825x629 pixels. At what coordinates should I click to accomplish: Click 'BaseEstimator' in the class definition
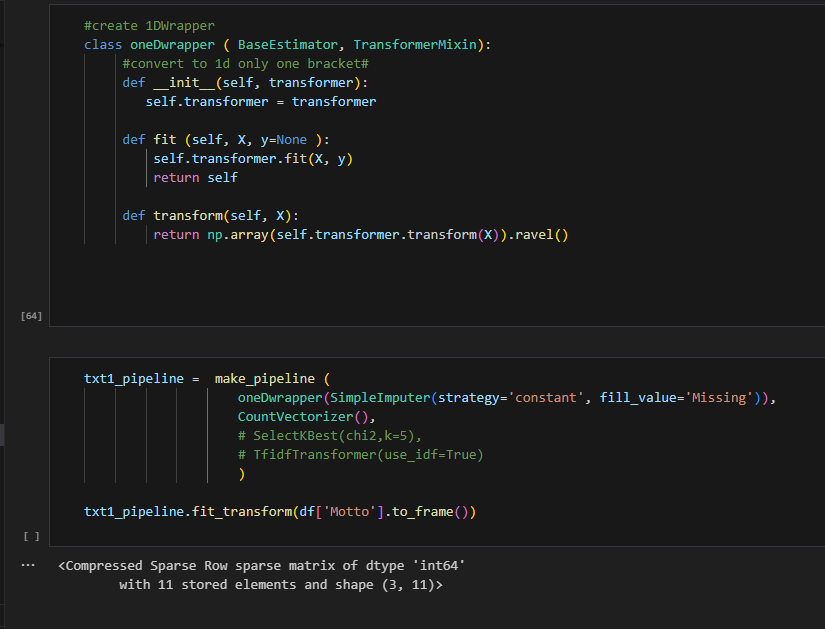pos(288,45)
